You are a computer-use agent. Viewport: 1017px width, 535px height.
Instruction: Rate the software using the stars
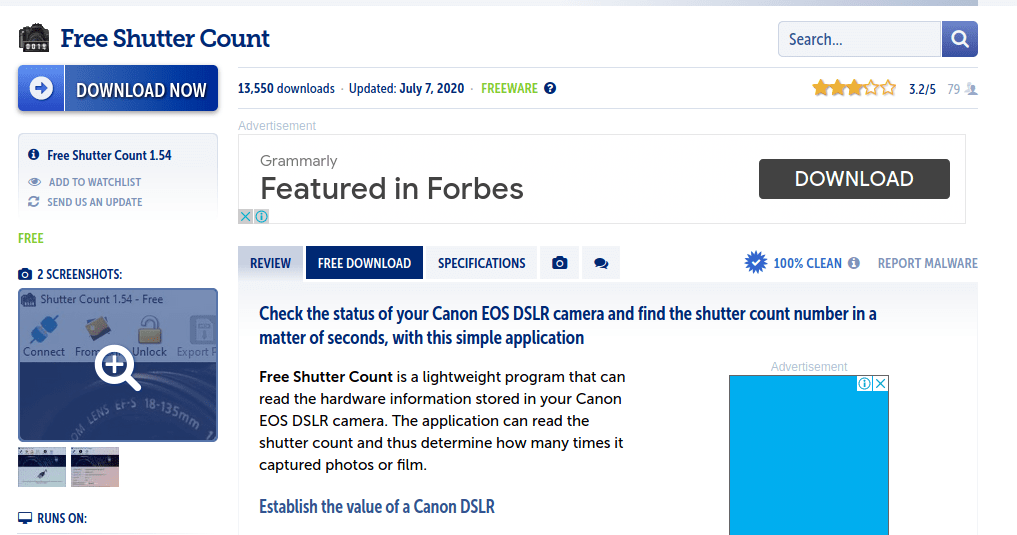tap(854, 88)
